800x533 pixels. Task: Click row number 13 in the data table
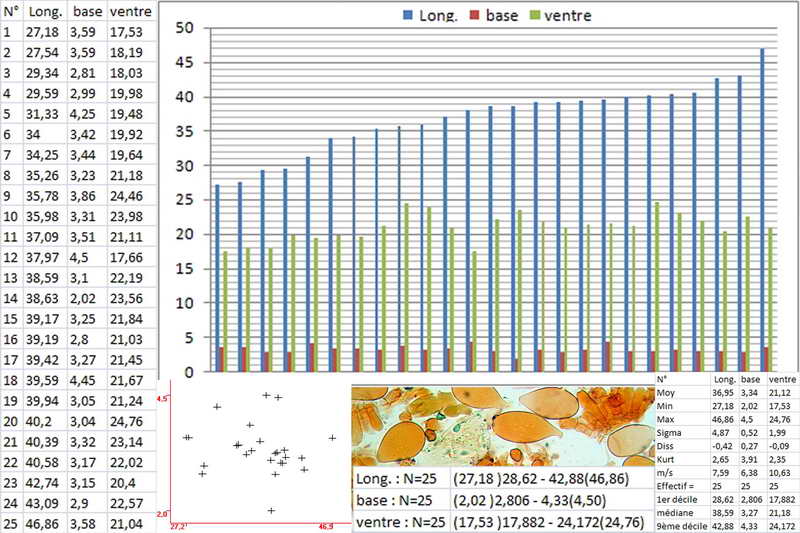(10, 278)
